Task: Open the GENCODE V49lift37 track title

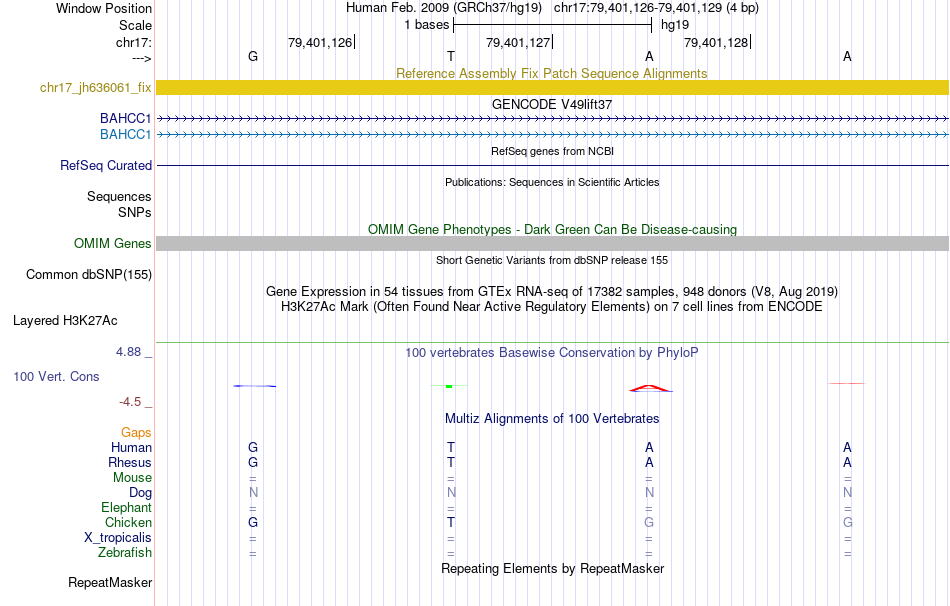Action: (551, 104)
